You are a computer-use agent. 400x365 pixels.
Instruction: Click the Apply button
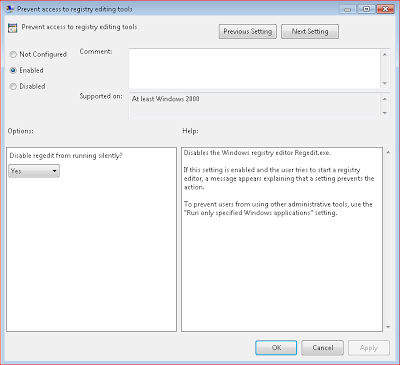pyautogui.click(x=369, y=348)
